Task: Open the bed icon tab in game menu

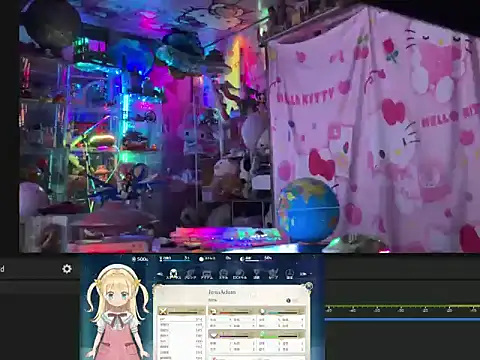Action: point(206,274)
